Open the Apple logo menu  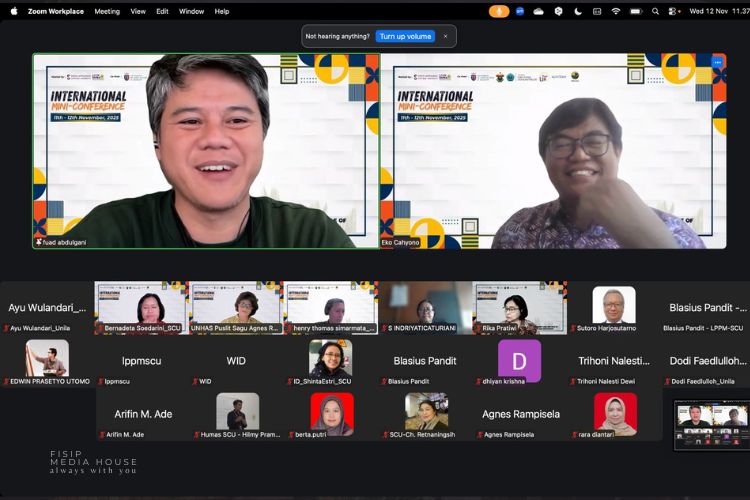tap(14, 11)
